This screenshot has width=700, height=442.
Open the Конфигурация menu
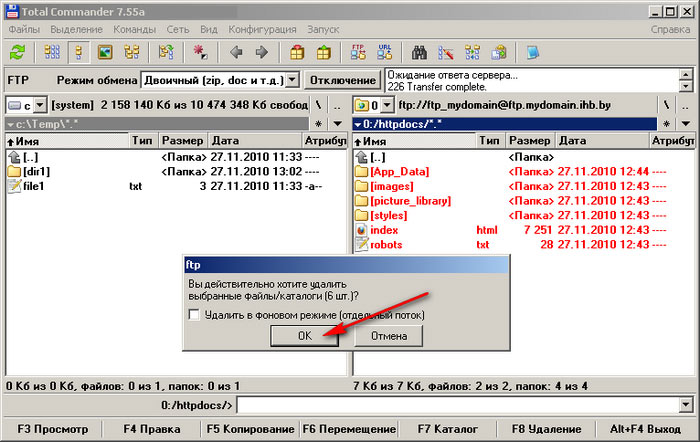262,29
